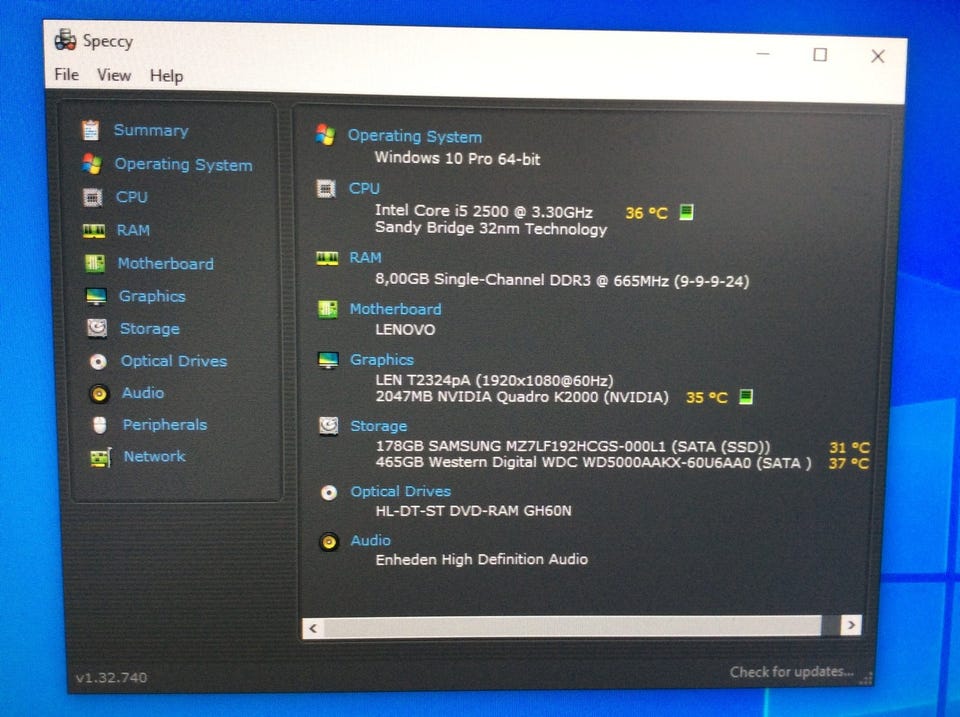
Task: Click version label v1.32.740
Action: click(111, 678)
